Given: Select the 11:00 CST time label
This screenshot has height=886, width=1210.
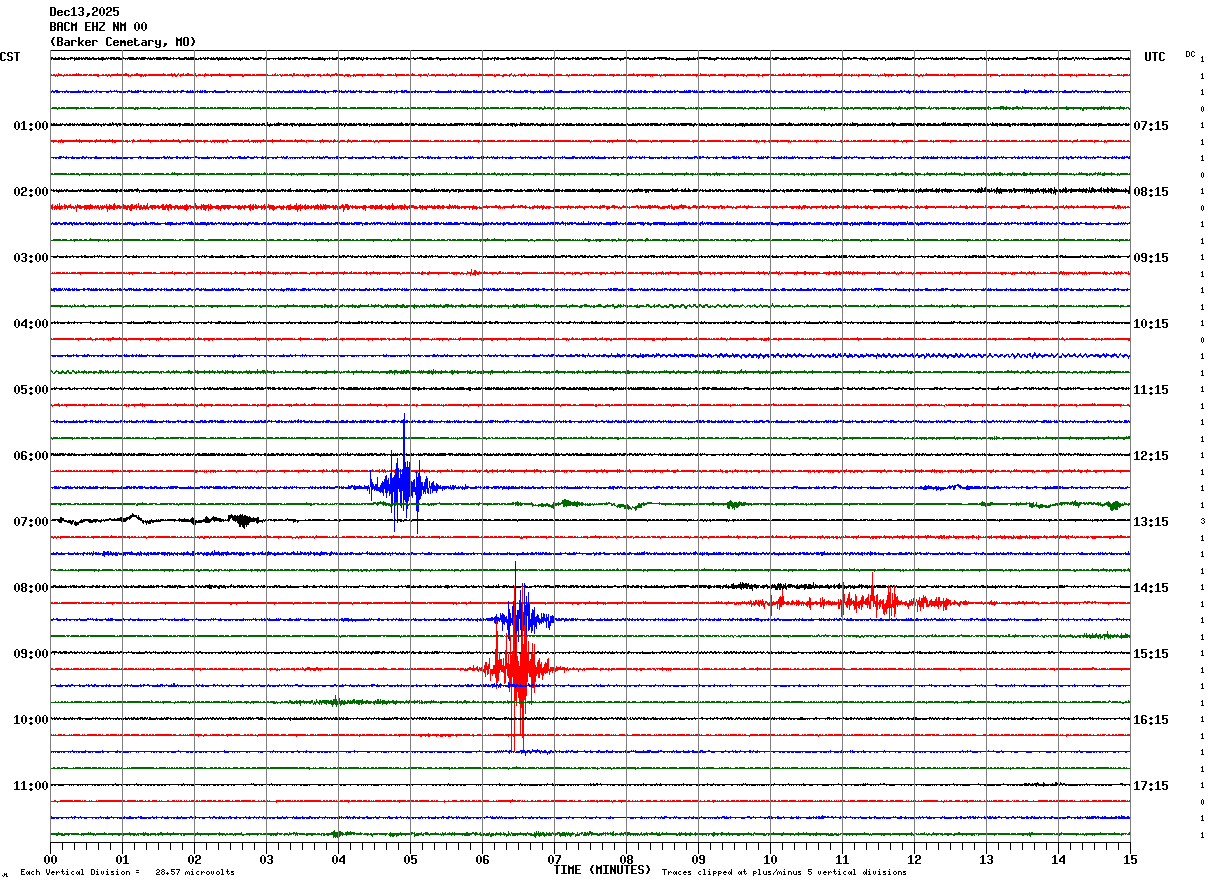Looking at the screenshot, I should tap(30, 786).
